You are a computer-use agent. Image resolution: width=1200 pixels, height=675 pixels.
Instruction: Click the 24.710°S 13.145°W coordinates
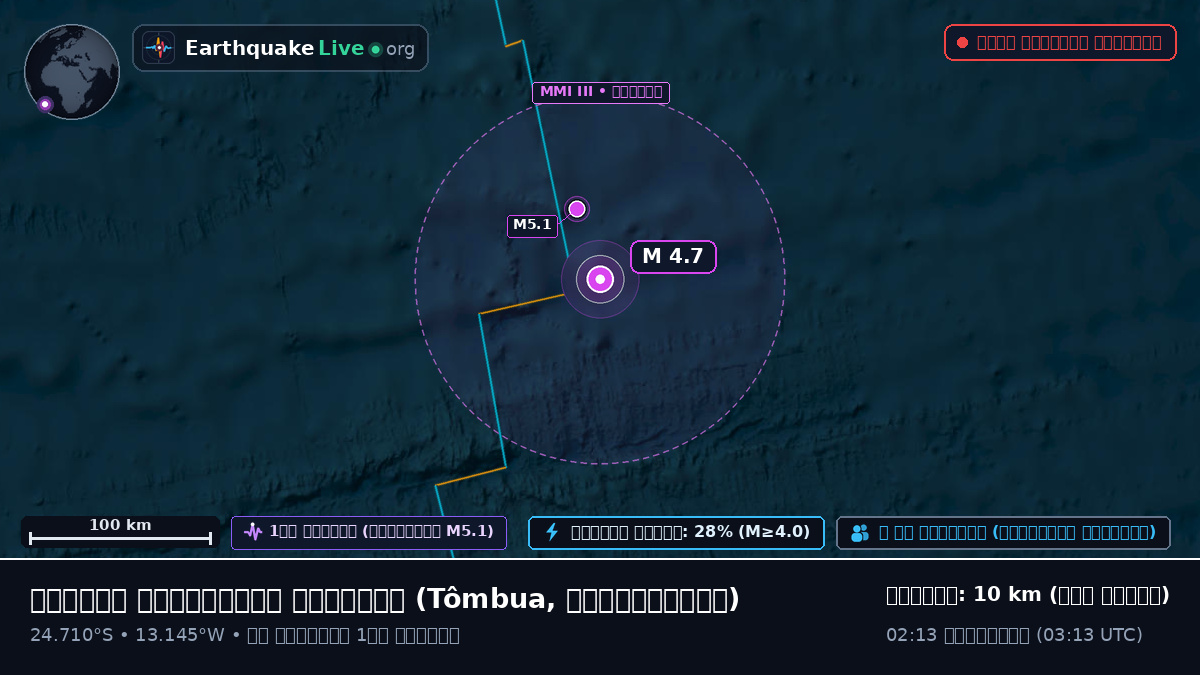tap(127, 635)
